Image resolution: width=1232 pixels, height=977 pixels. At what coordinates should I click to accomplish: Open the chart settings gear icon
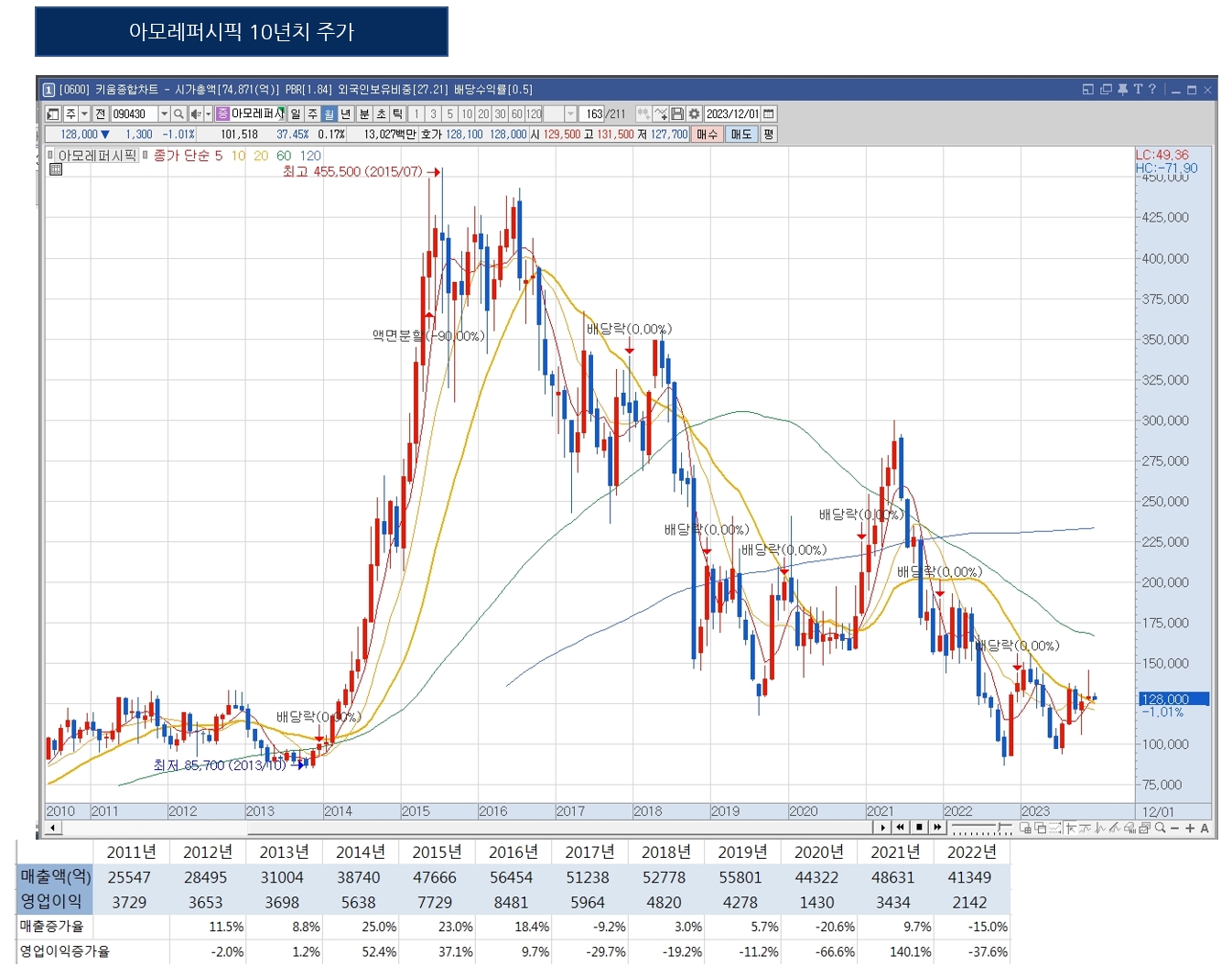tap(695, 114)
